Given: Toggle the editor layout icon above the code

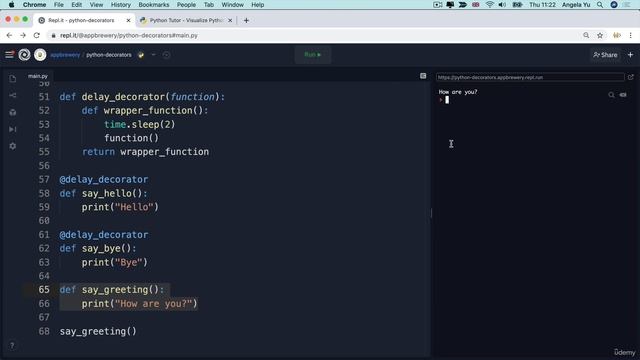Looking at the screenshot, I should point(423,76).
